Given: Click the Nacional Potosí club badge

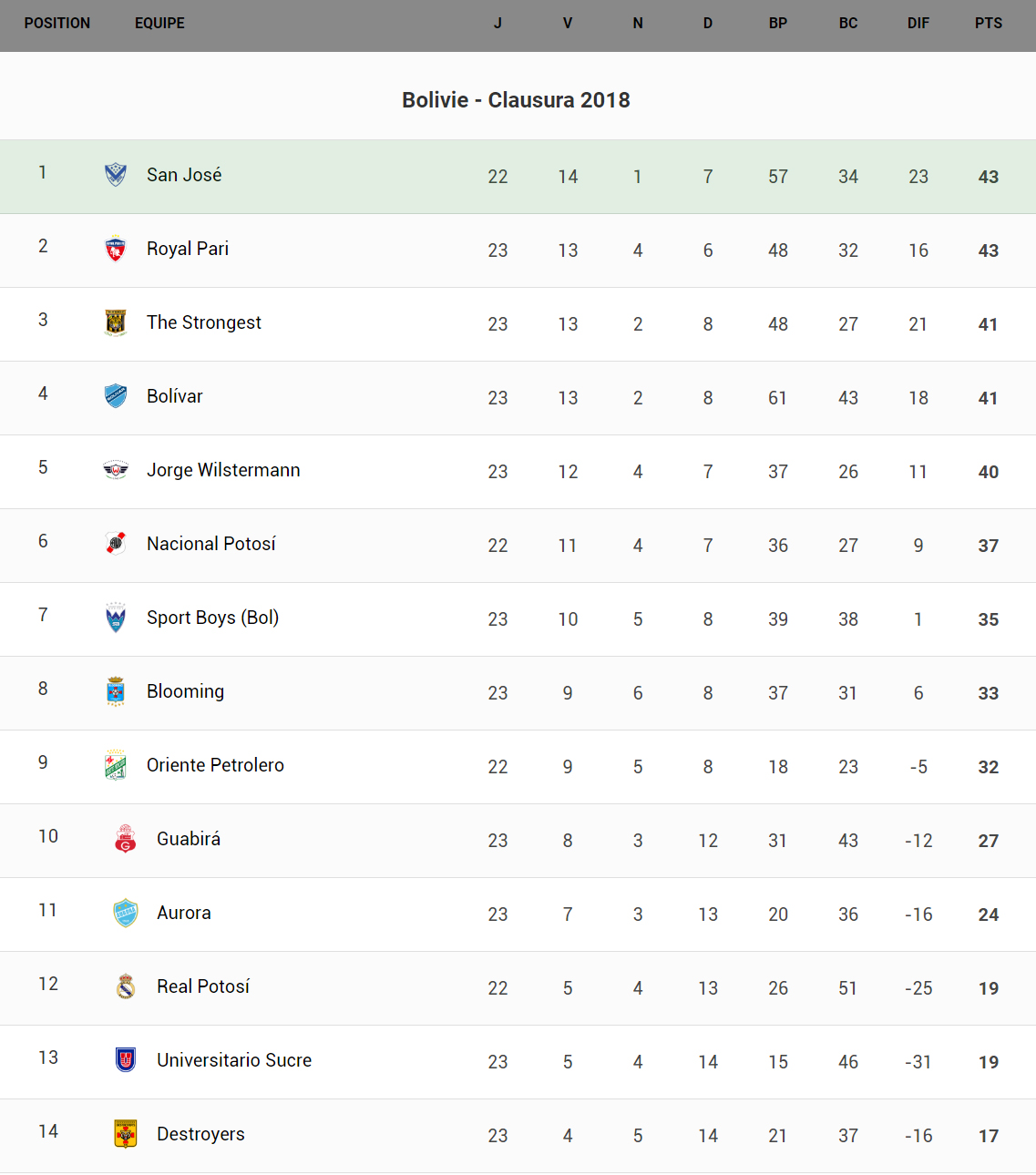Looking at the screenshot, I should click(116, 544).
